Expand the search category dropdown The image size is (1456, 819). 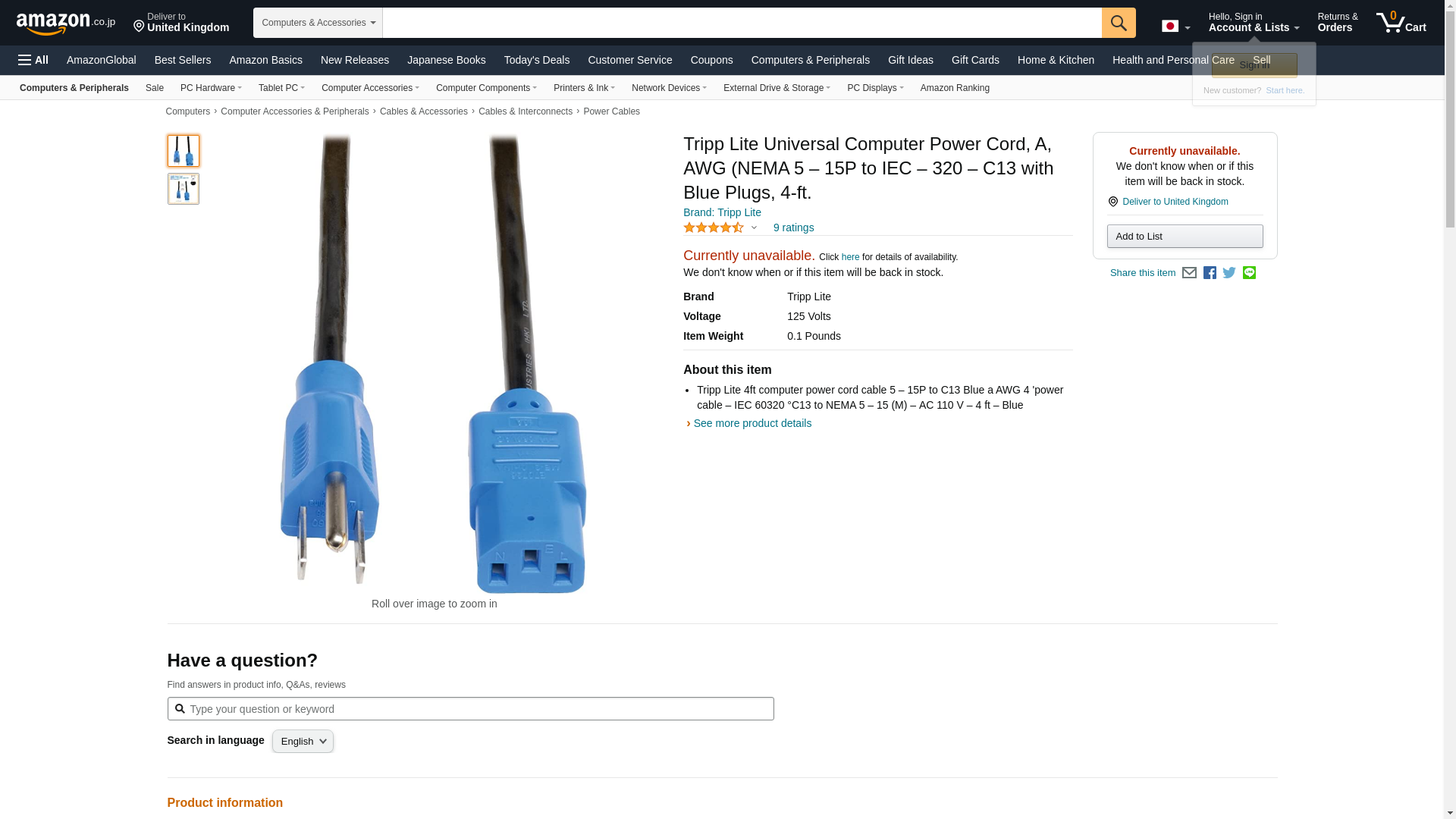(318, 23)
